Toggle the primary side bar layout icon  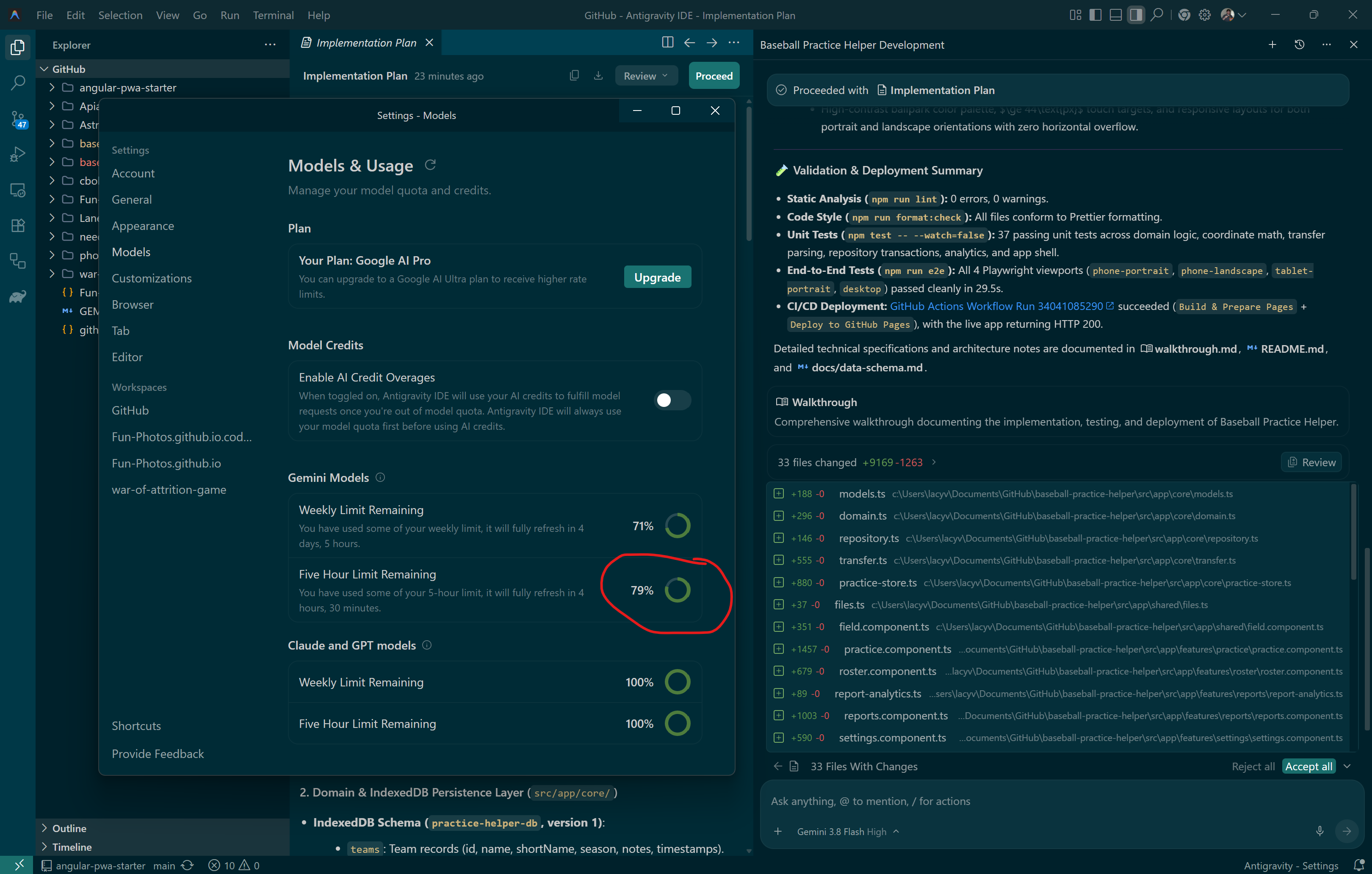[1095, 15]
